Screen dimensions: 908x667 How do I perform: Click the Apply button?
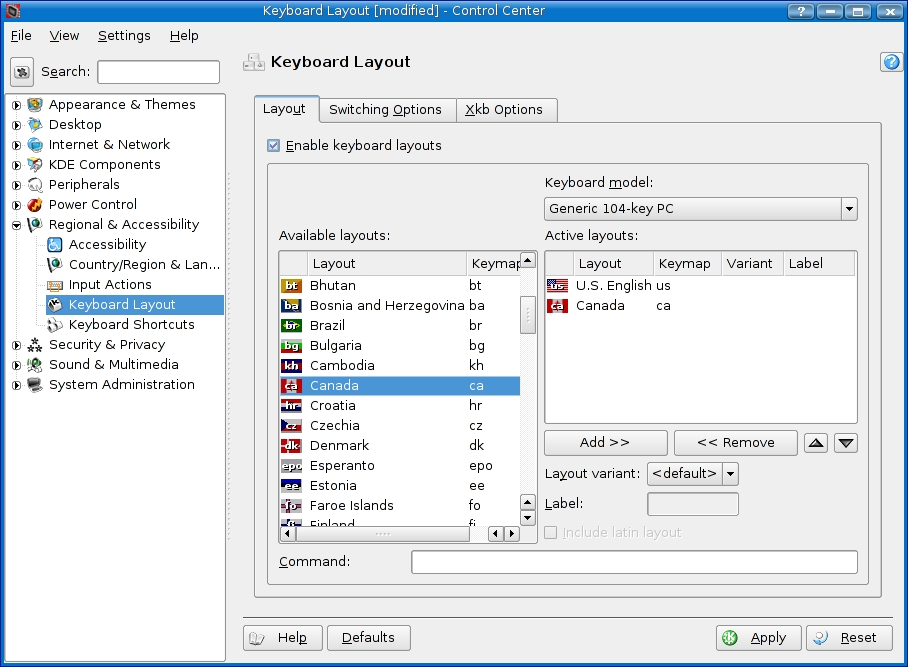pyautogui.click(x=758, y=638)
